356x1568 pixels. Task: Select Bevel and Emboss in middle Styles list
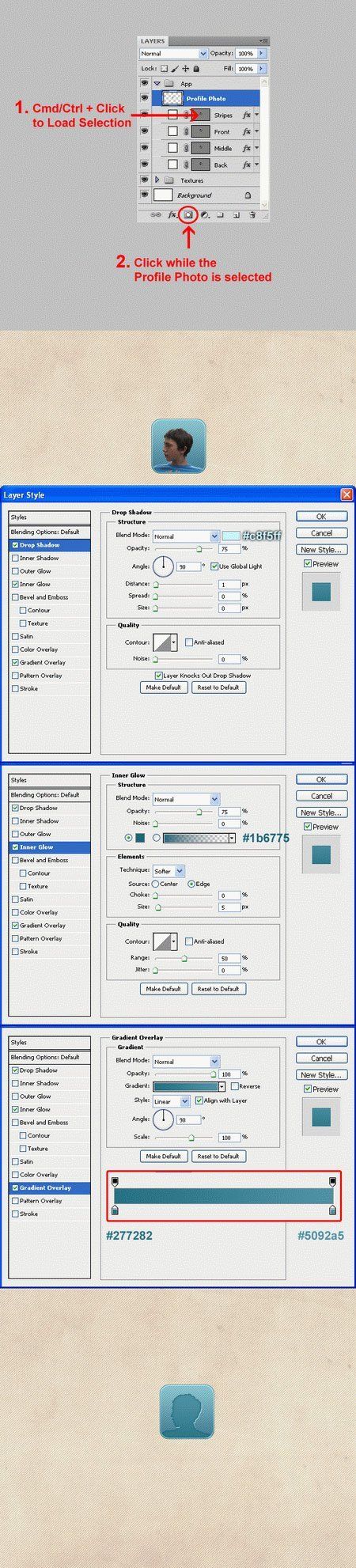point(50,860)
